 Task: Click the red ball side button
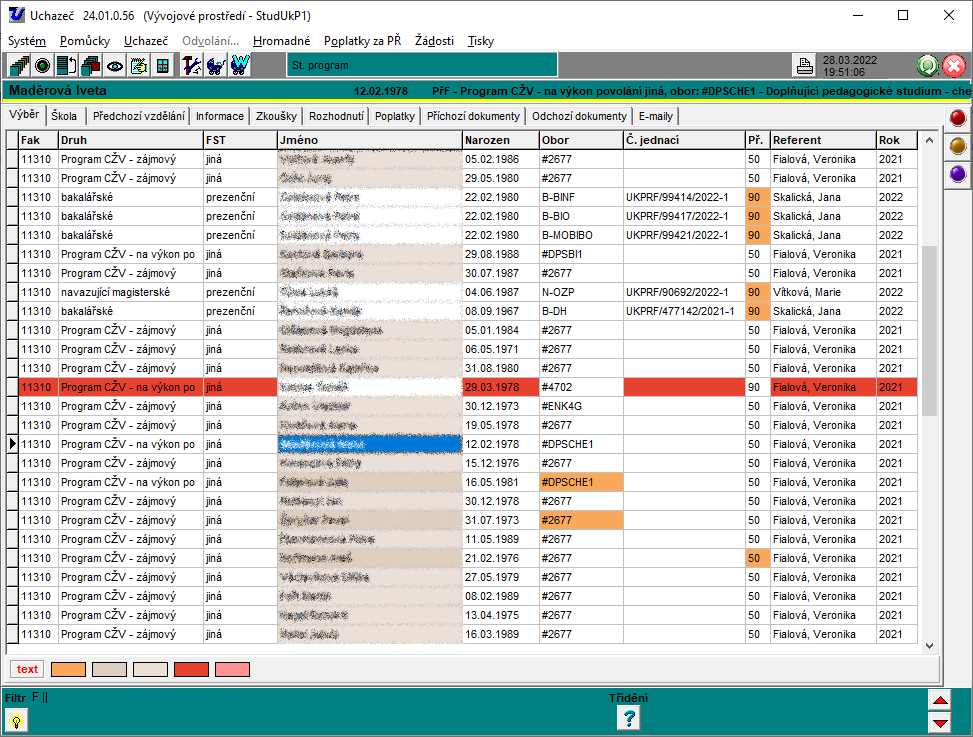(x=958, y=118)
